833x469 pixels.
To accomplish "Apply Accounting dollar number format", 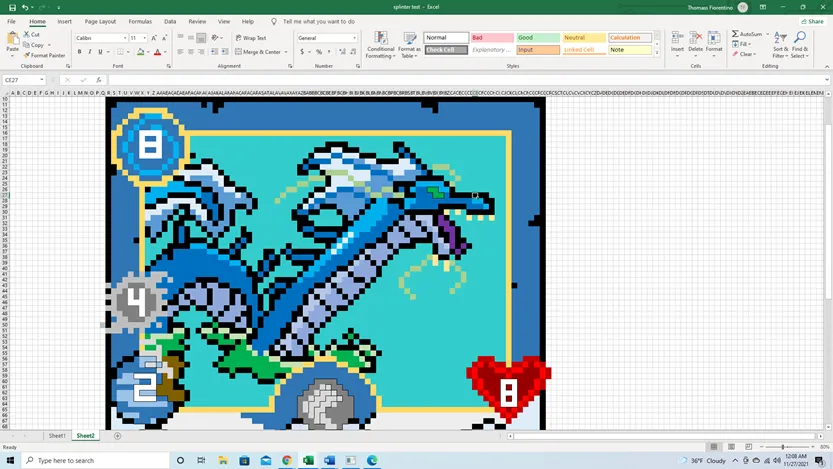I will [x=302, y=52].
